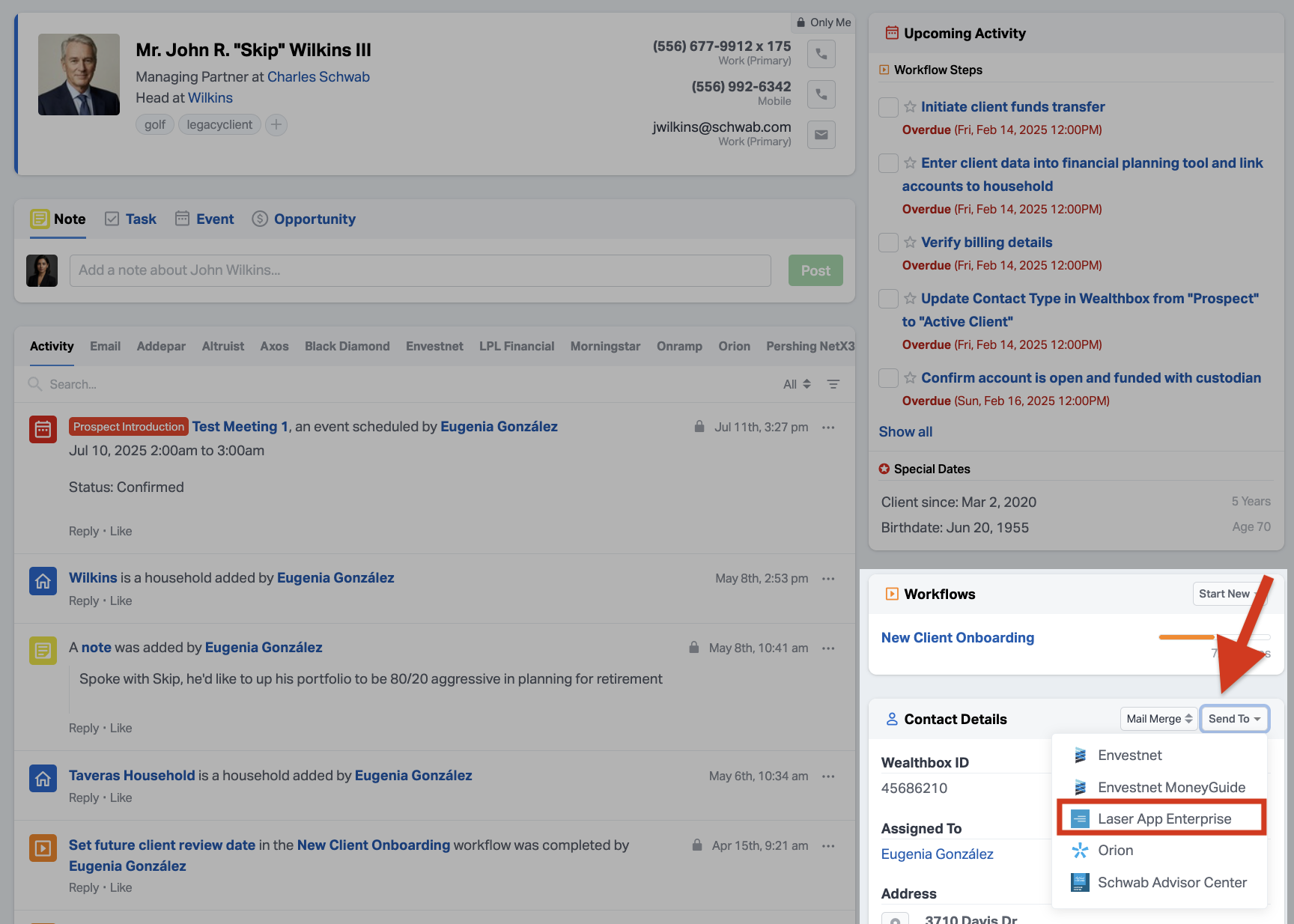This screenshot has width=1294, height=924.
Task: Follow the Show all workflow steps link
Action: tap(905, 431)
